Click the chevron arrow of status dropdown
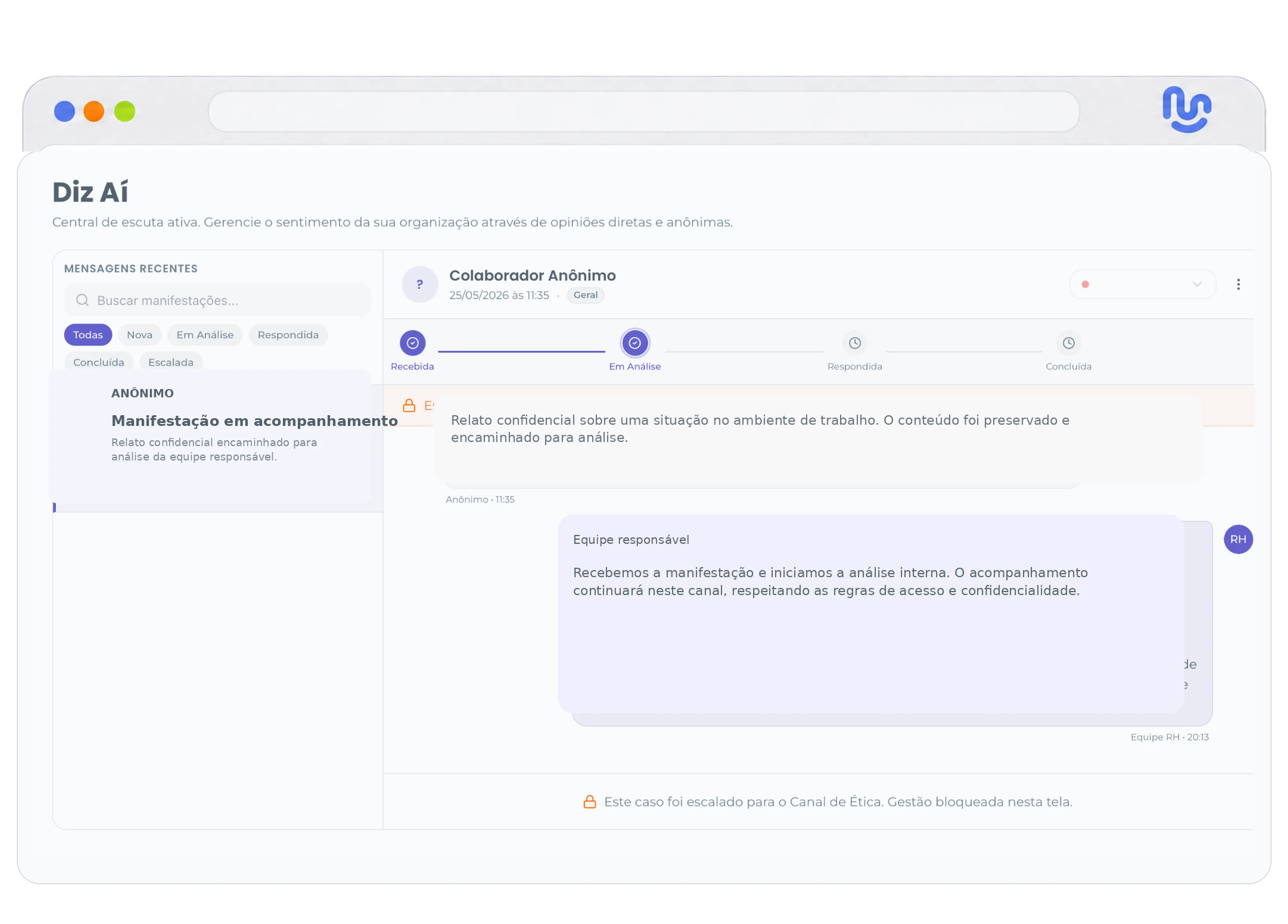Screen dimensions: 1288x924 click(1197, 285)
